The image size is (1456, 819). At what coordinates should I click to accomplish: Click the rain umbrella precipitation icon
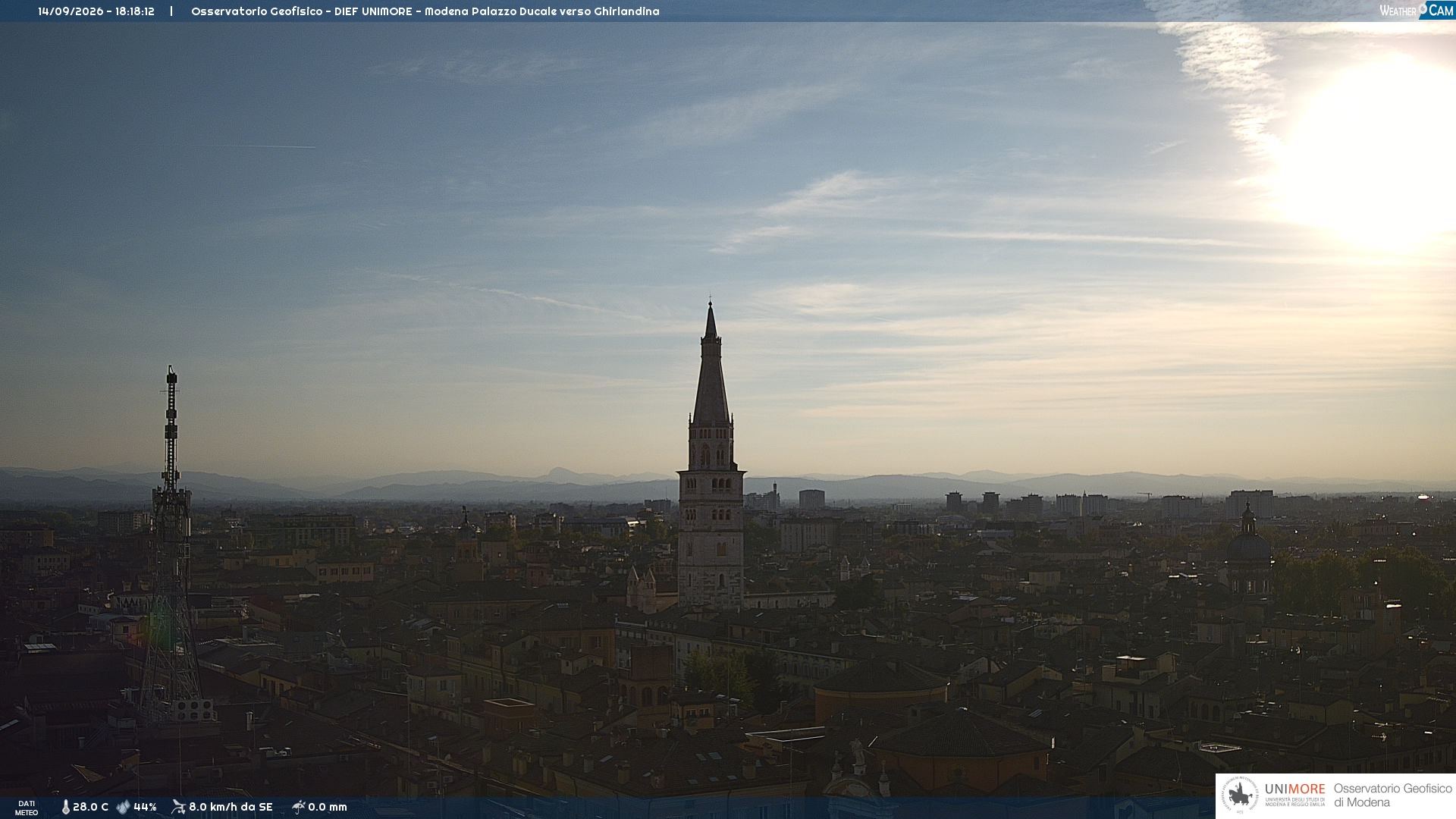(298, 807)
